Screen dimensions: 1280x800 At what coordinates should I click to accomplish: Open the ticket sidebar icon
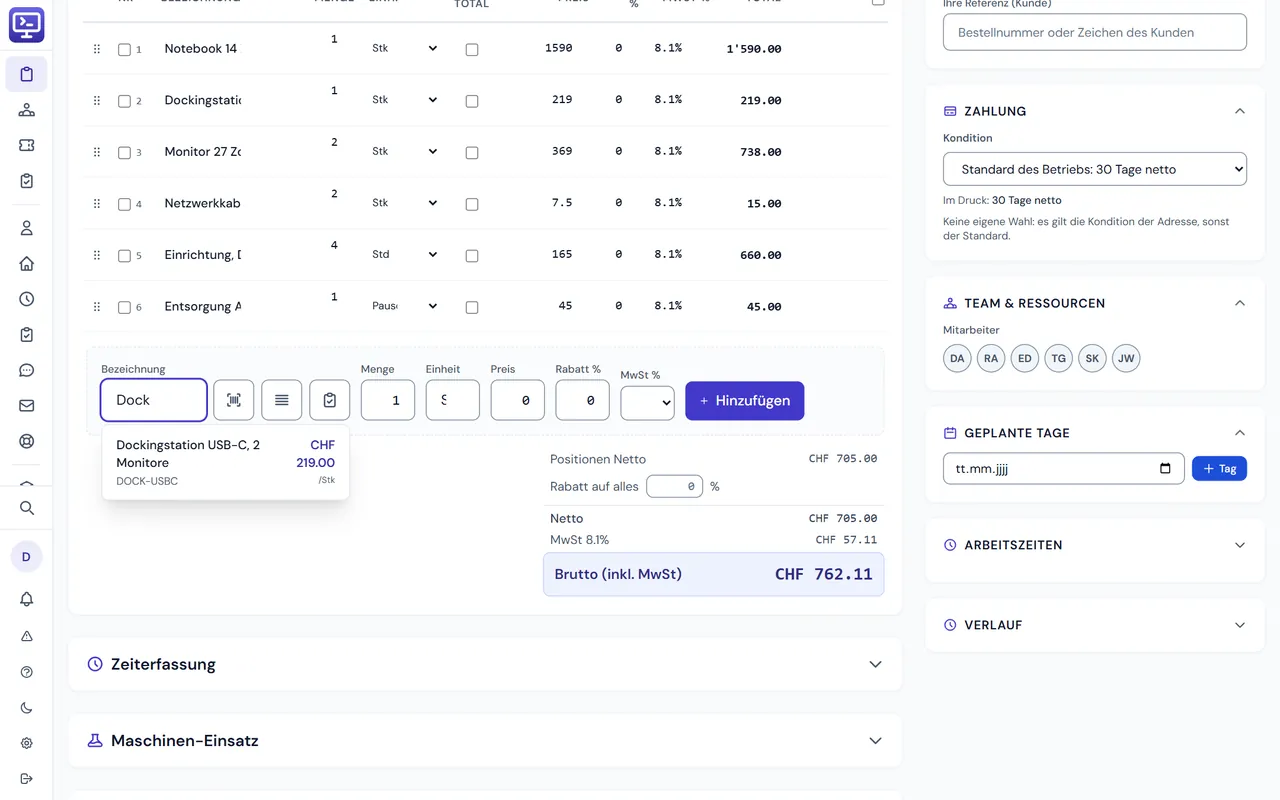[x=27, y=145]
